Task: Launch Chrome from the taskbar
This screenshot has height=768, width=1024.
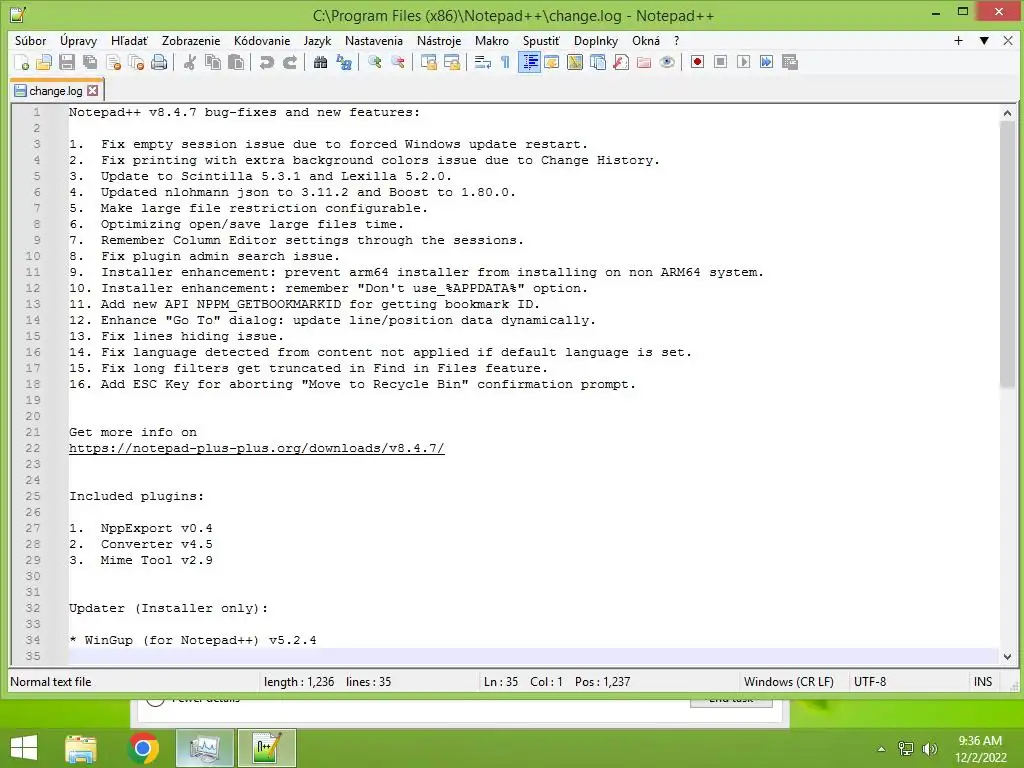Action: tap(143, 748)
